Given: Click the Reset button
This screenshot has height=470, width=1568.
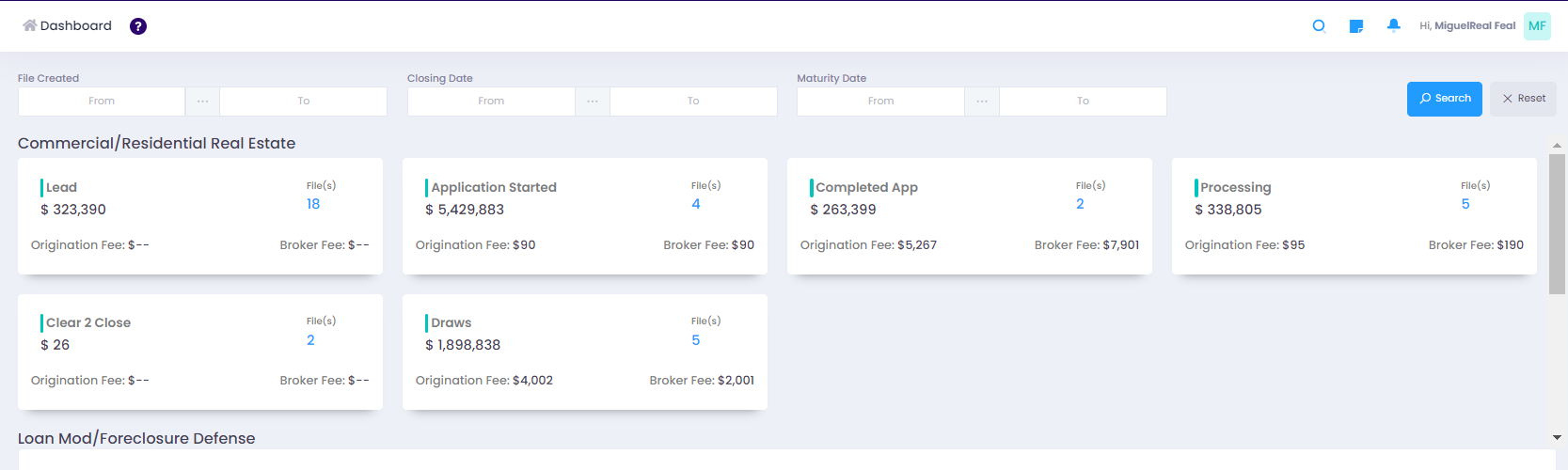Looking at the screenshot, I should coord(1523,99).
